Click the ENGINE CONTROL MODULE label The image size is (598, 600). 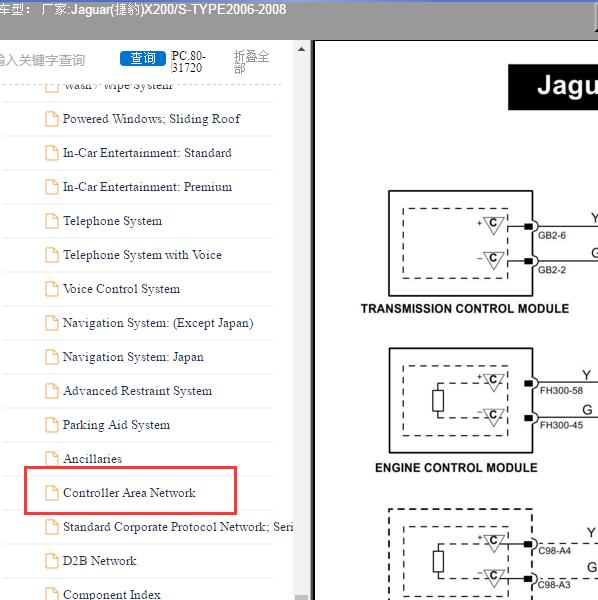coord(456,468)
